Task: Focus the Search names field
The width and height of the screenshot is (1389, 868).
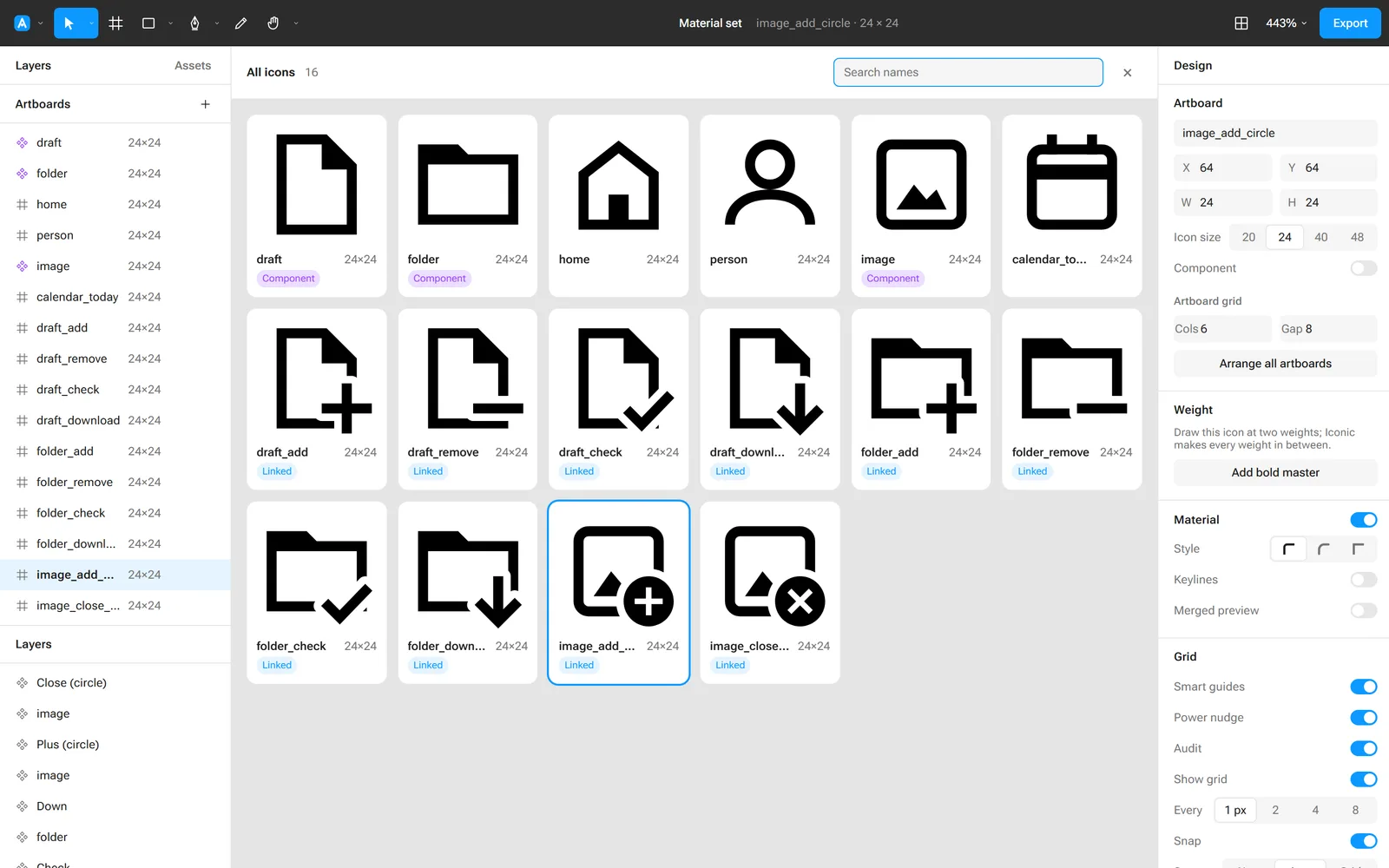Action: [968, 73]
